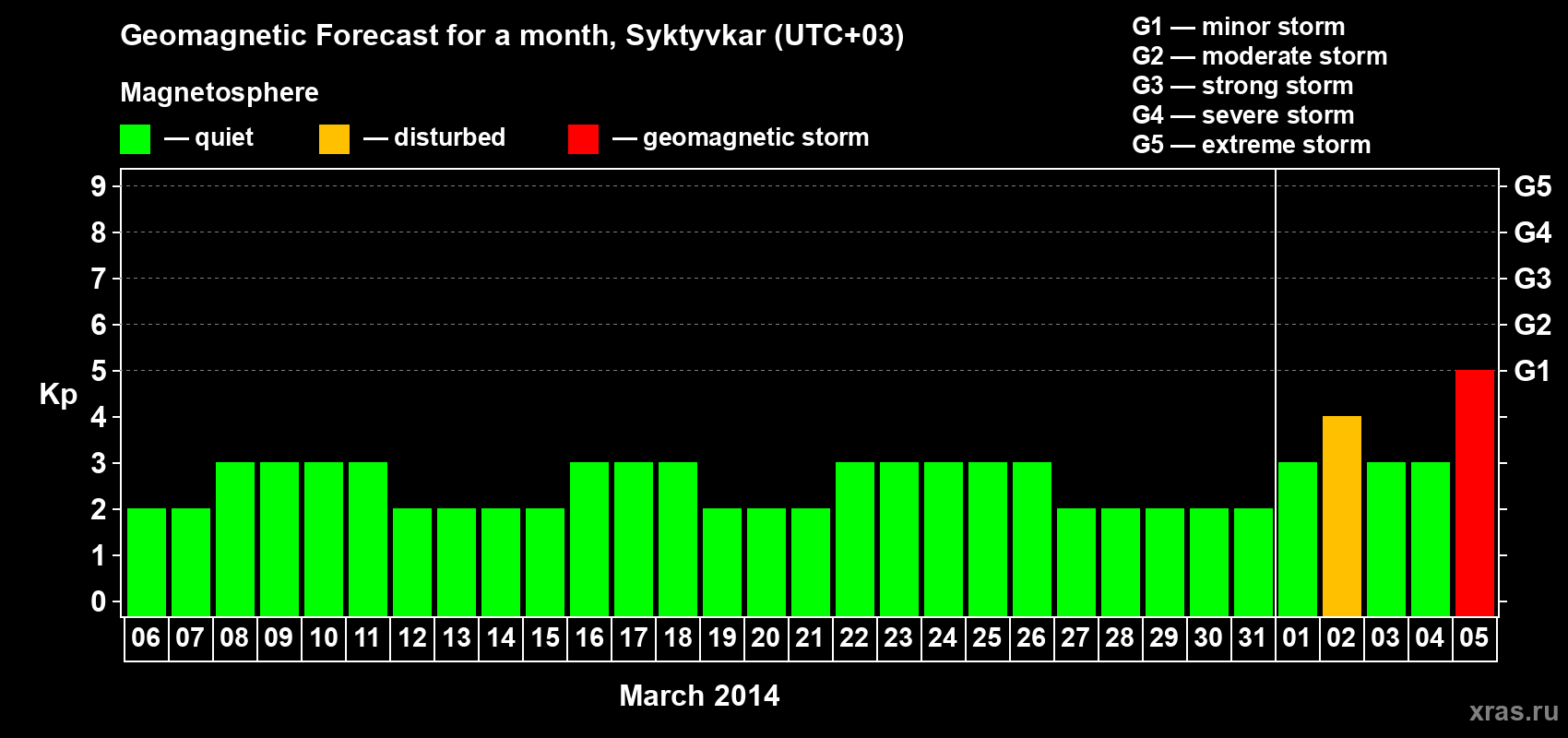Click the date label '10' on the axis
Viewport: 1568px width, 738px height.
pos(323,638)
